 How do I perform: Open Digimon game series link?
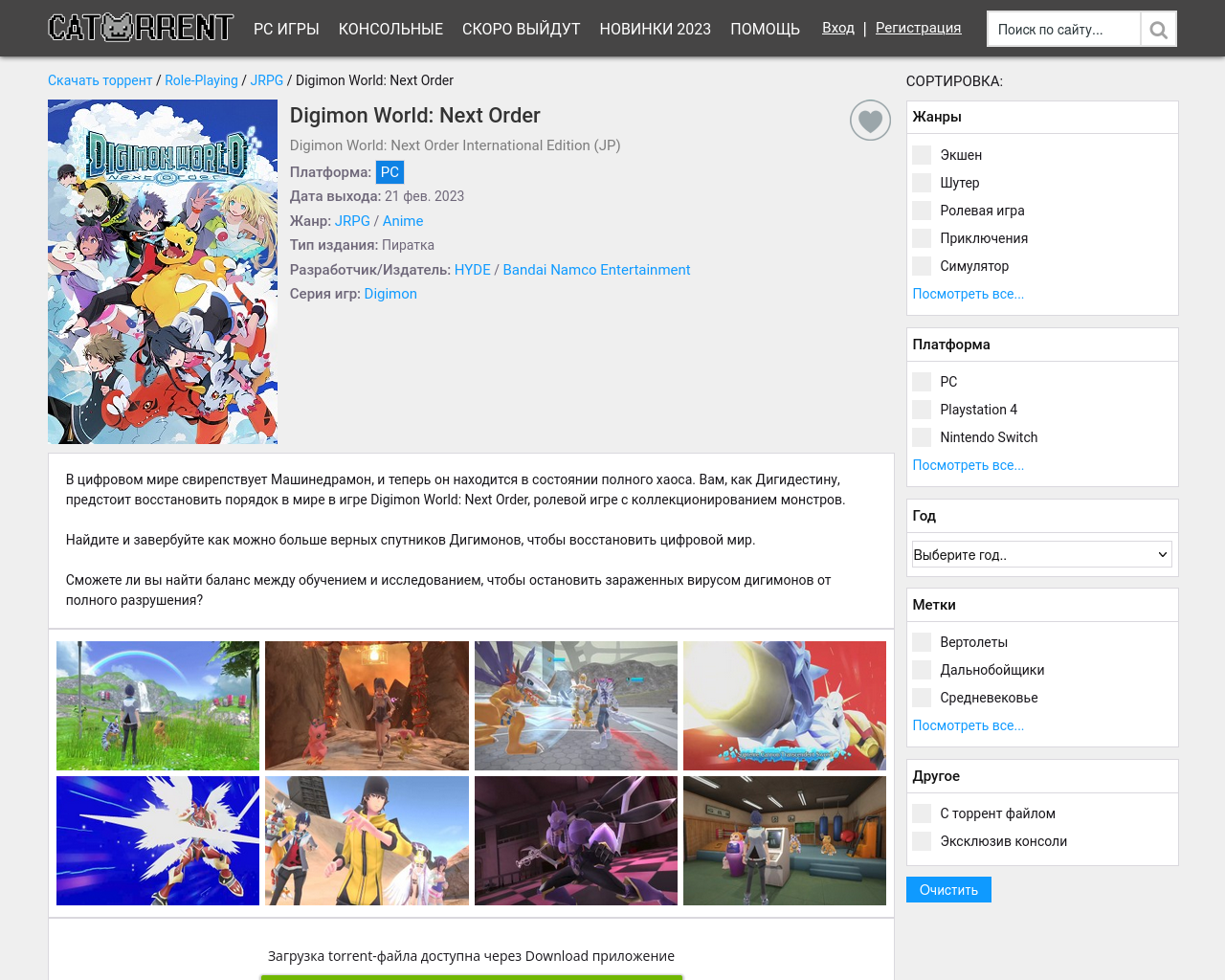390,294
